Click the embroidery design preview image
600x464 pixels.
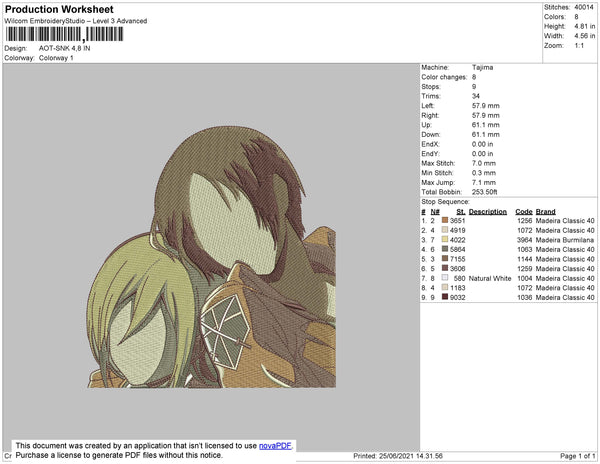[x=212, y=257]
